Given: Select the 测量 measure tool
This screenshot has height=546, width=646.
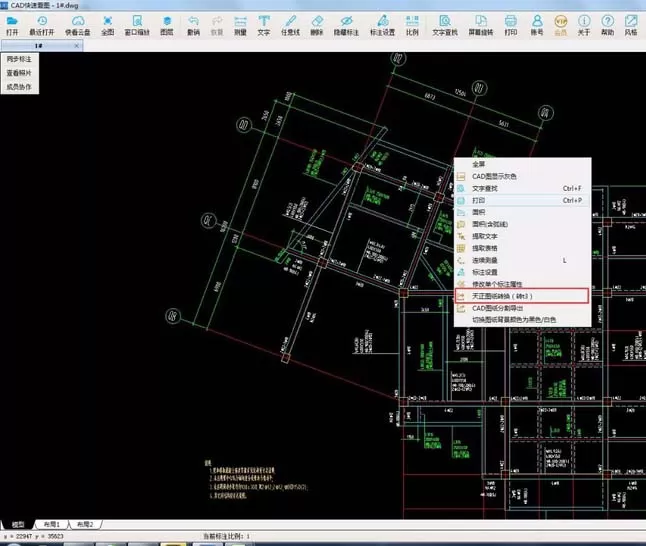Looking at the screenshot, I should [240, 25].
